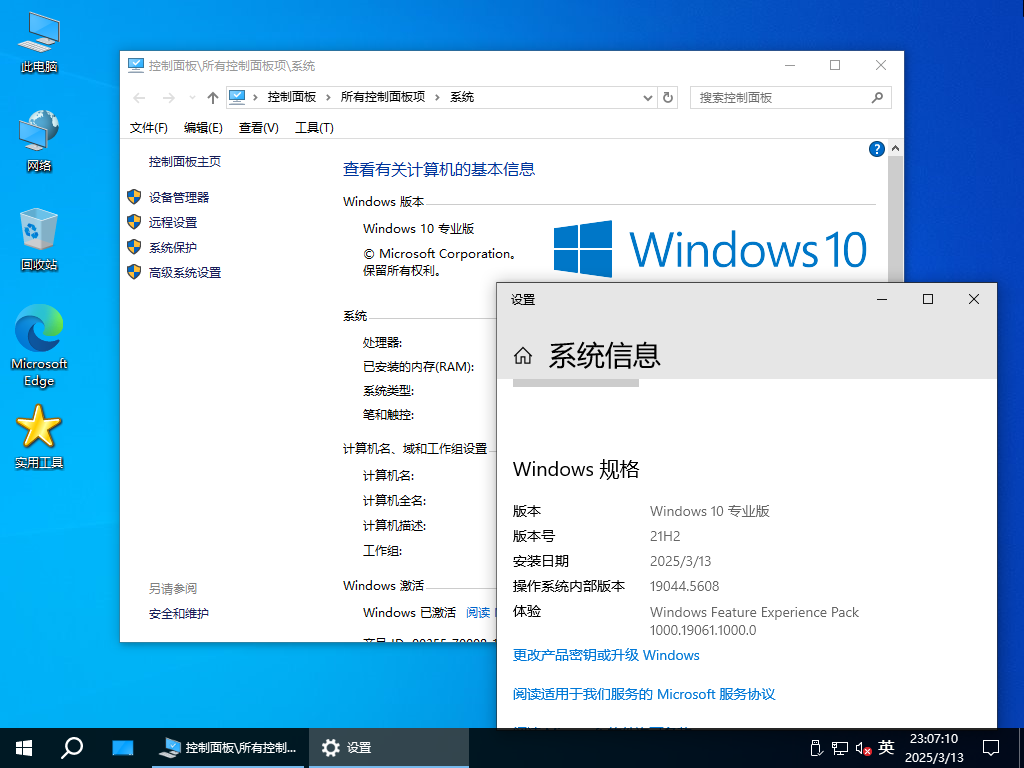The height and width of the screenshot is (768, 1024).
Task: Open the 编辑(E) menu
Action: 203,128
